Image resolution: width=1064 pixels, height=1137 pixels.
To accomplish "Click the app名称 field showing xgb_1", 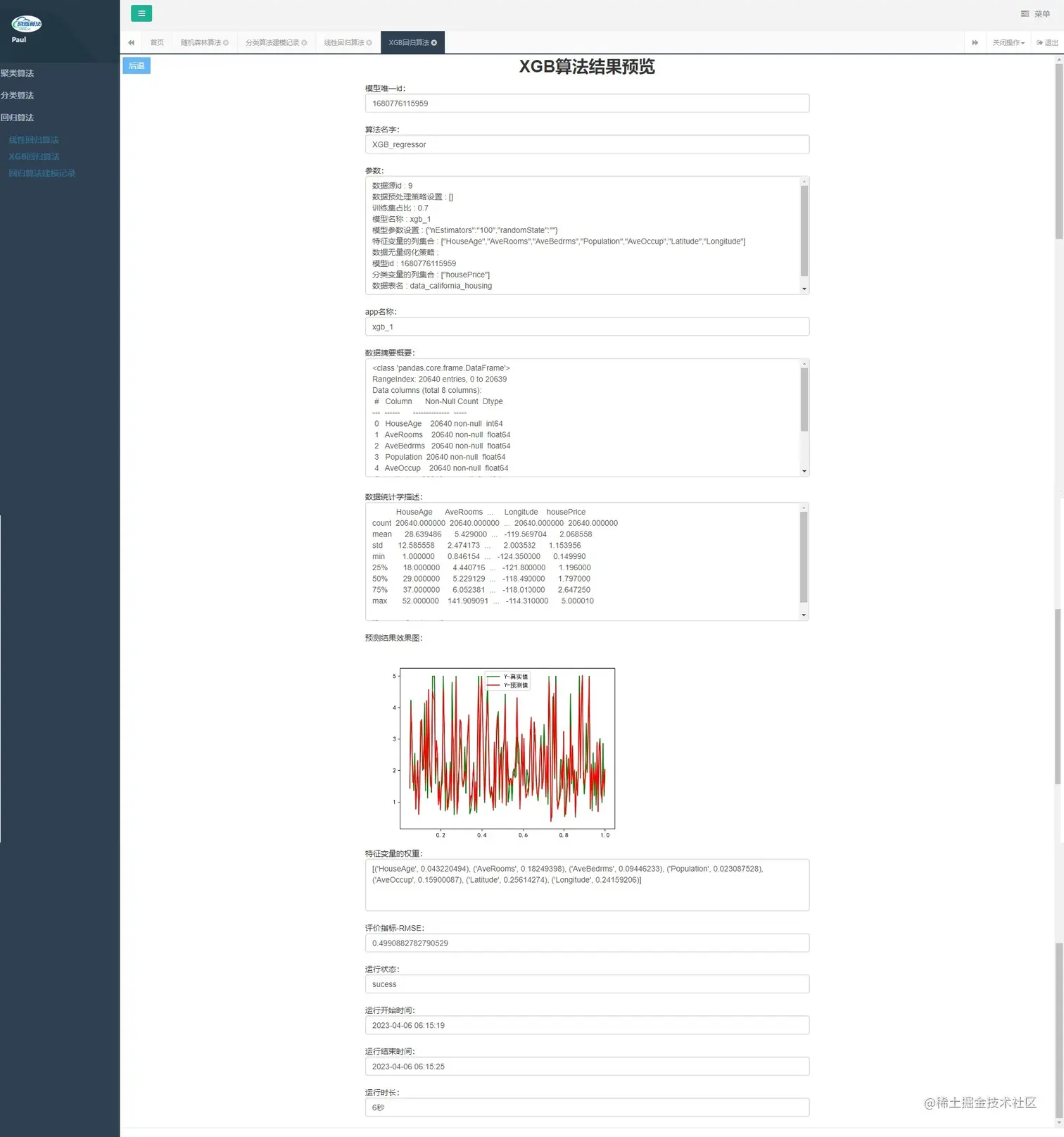I will coord(587,327).
